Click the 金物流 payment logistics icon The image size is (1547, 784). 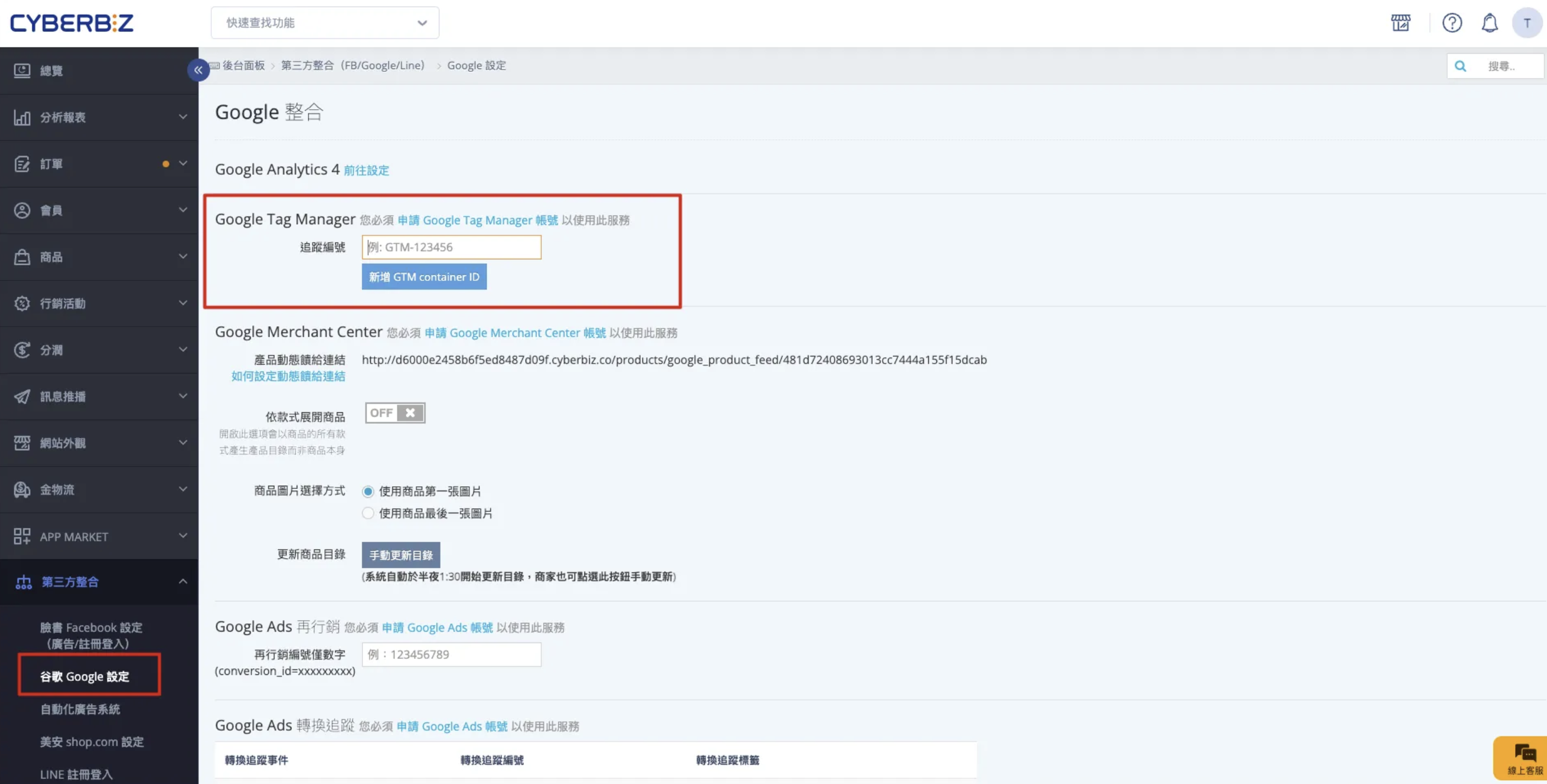coord(22,490)
